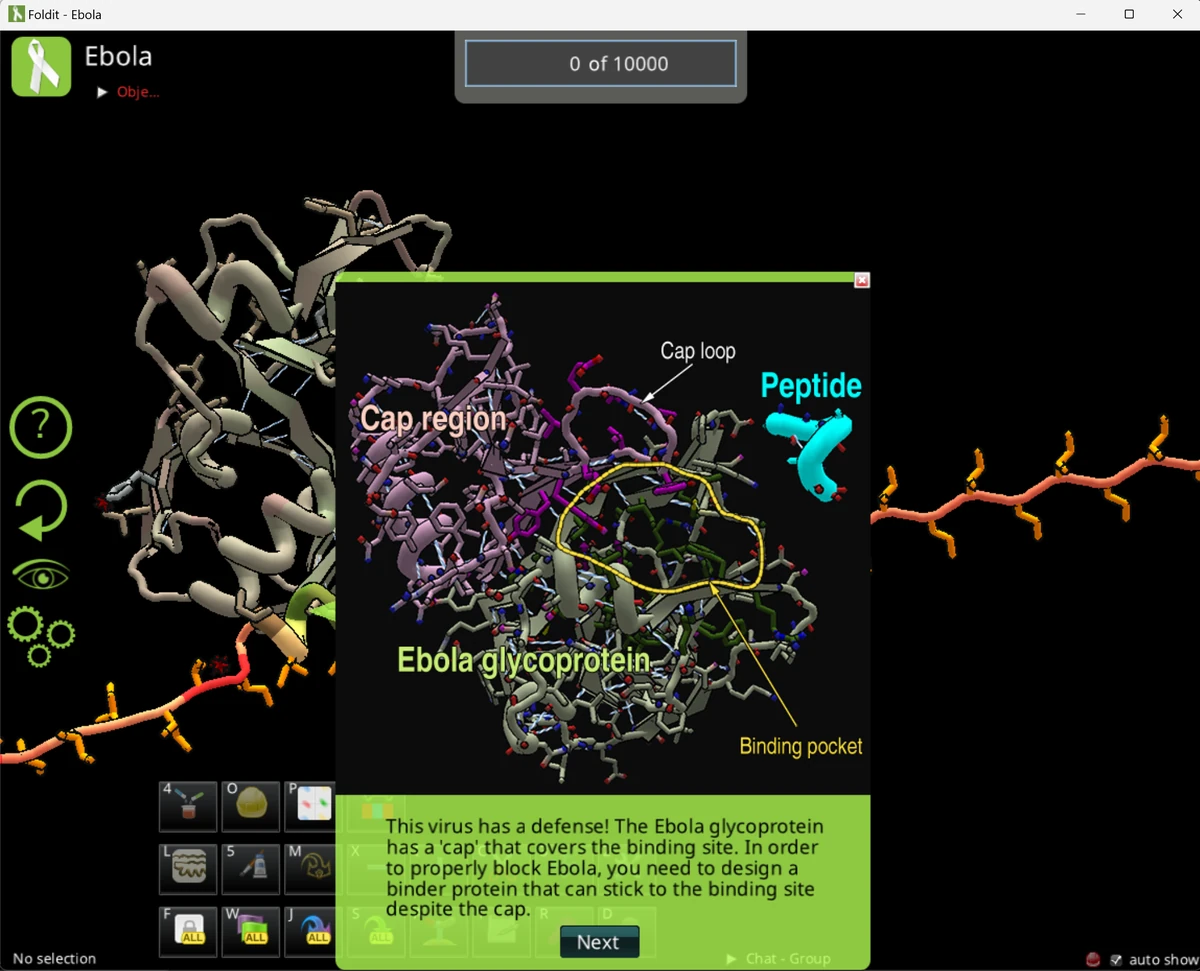Image resolution: width=1200 pixels, height=971 pixels.
Task: Select the purple ribbon ALL tool labeled W
Action: 250,931
